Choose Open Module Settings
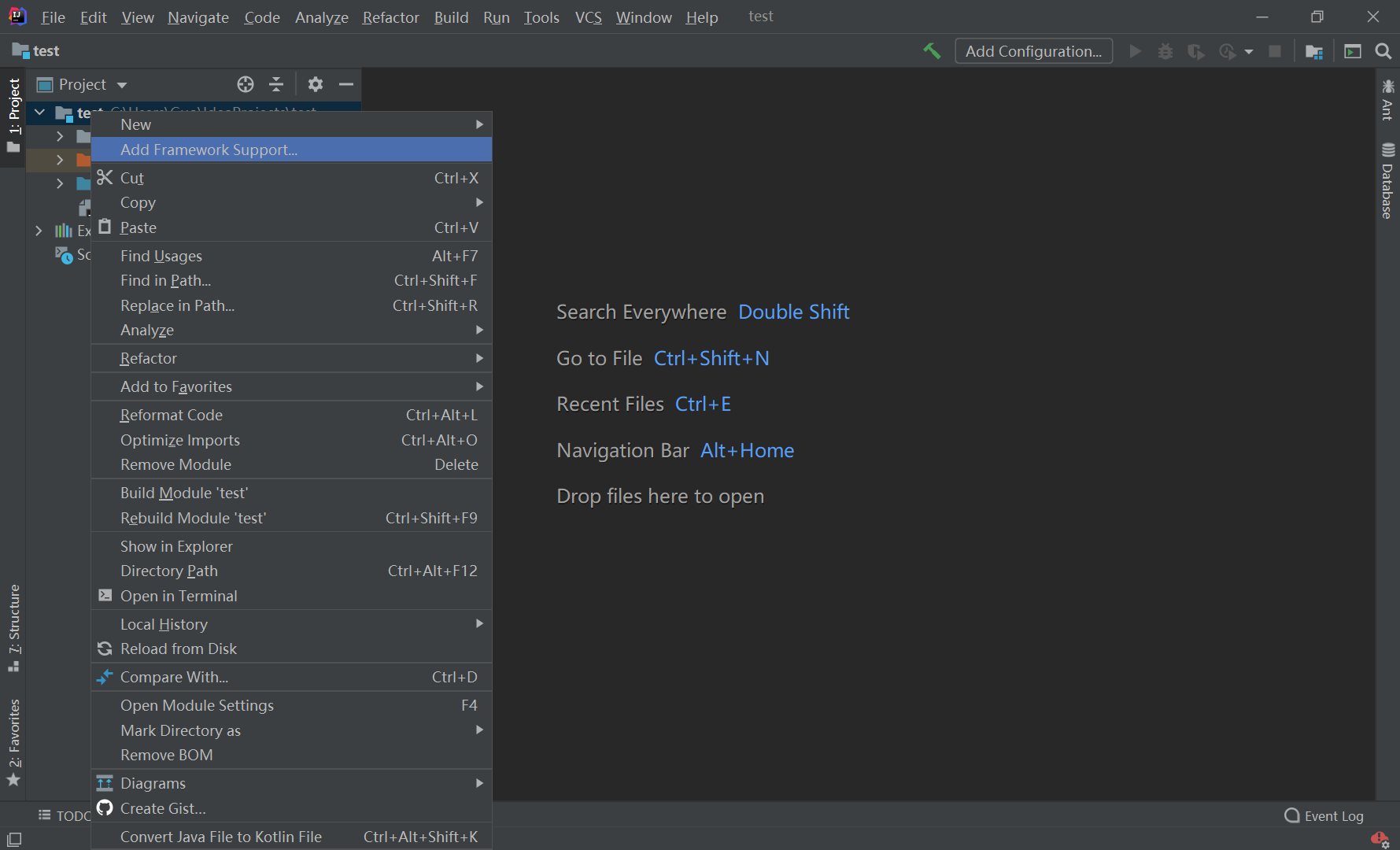This screenshot has height=850, width=1400. point(291,705)
